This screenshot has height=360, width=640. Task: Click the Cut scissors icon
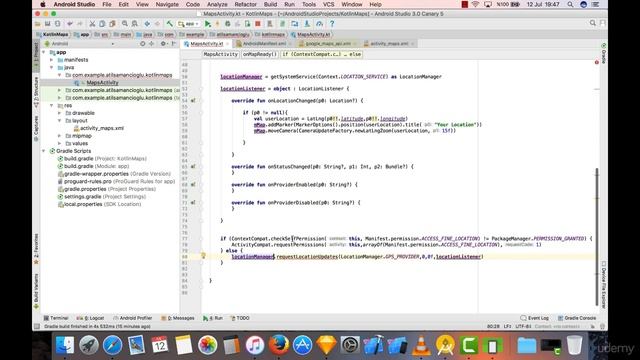click(x=92, y=24)
